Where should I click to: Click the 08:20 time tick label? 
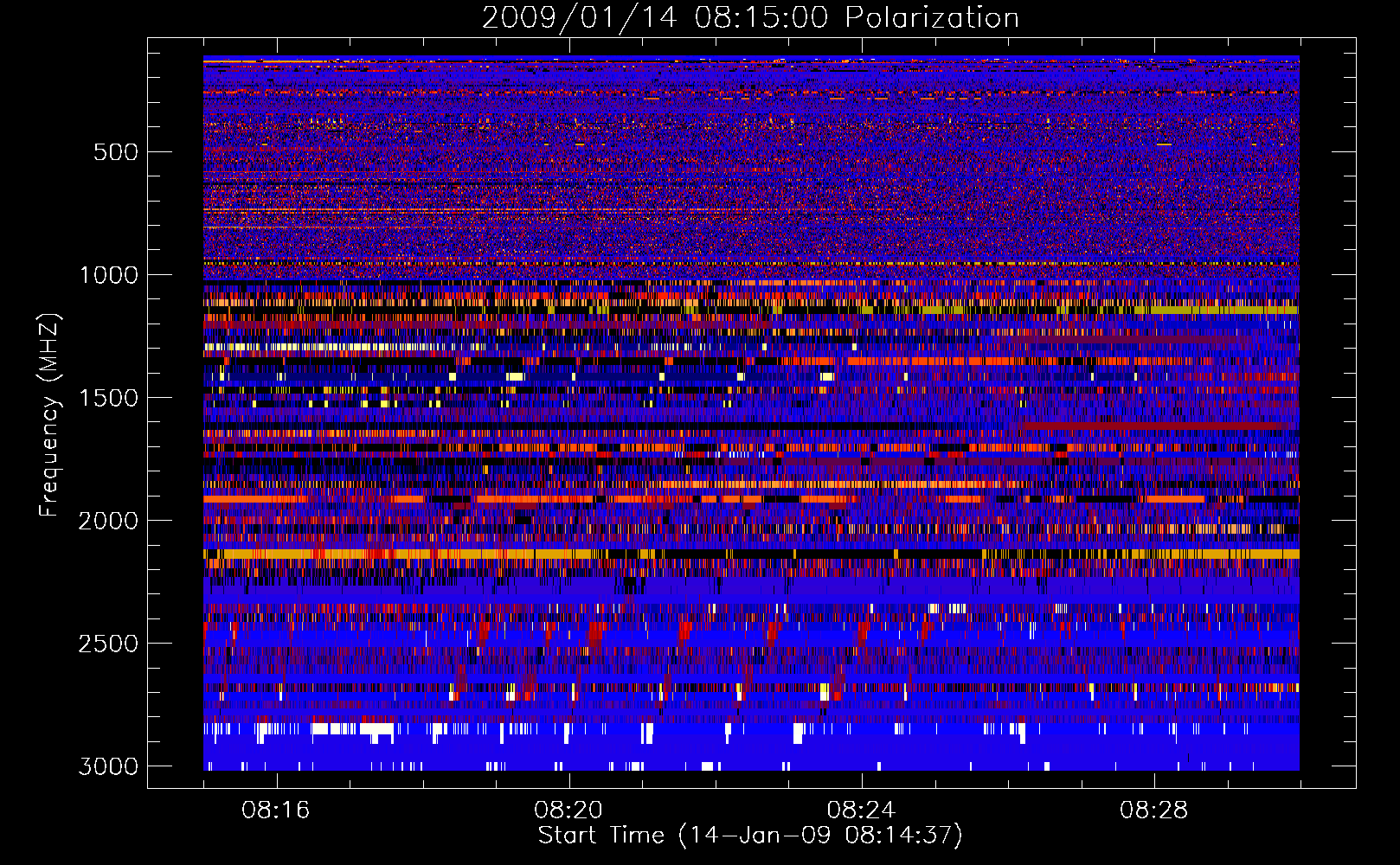coord(568,811)
